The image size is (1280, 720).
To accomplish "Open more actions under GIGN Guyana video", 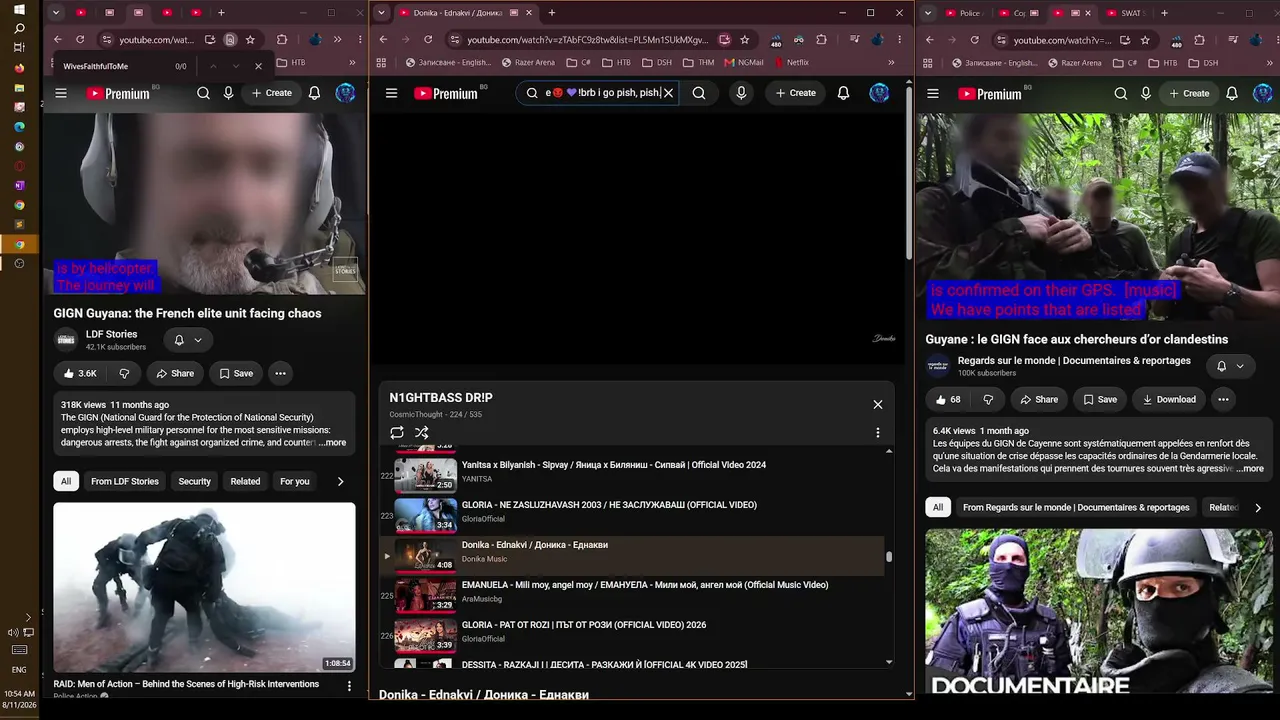I will click(x=280, y=373).
